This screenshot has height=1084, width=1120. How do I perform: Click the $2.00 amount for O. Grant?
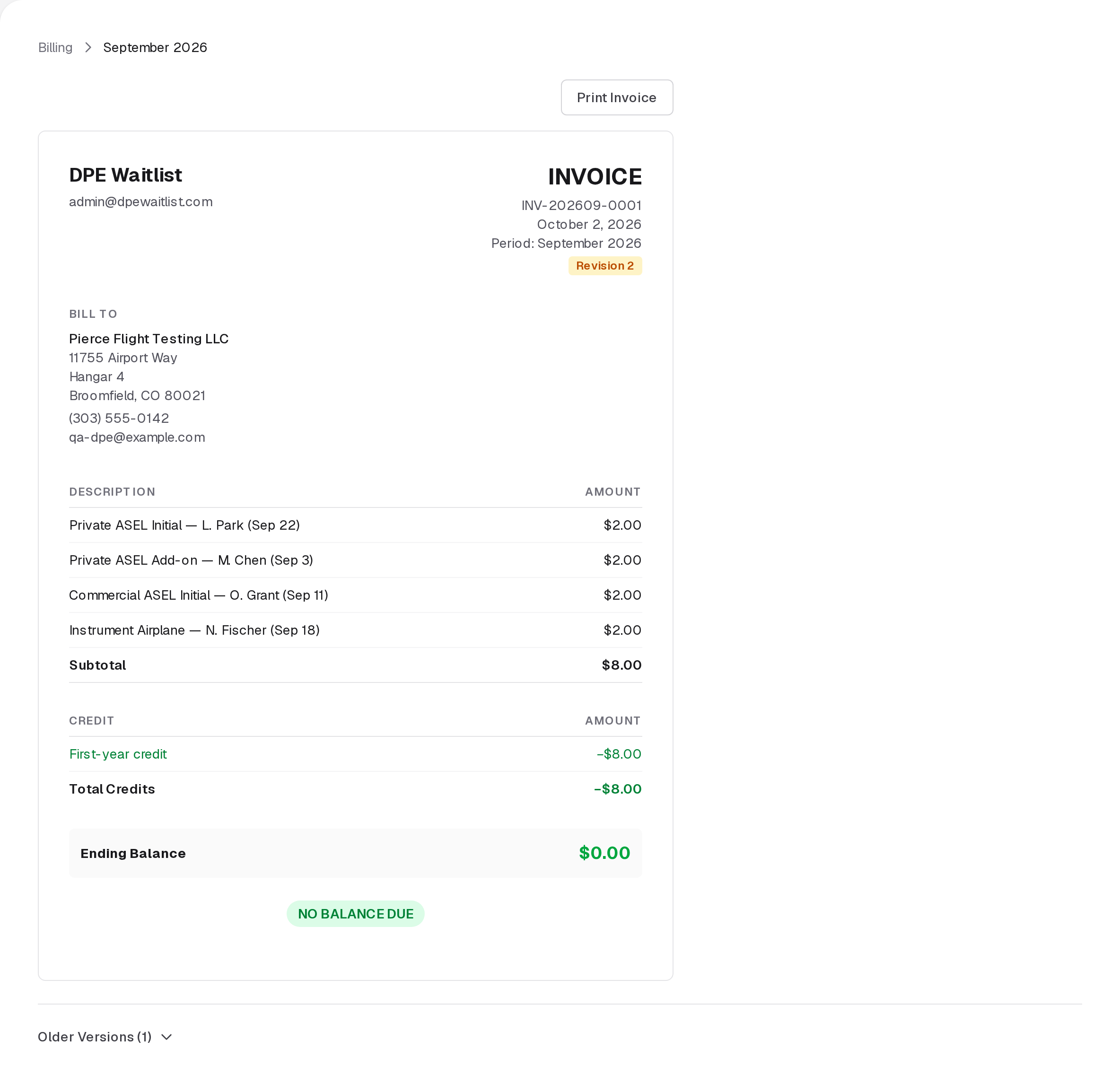point(622,595)
